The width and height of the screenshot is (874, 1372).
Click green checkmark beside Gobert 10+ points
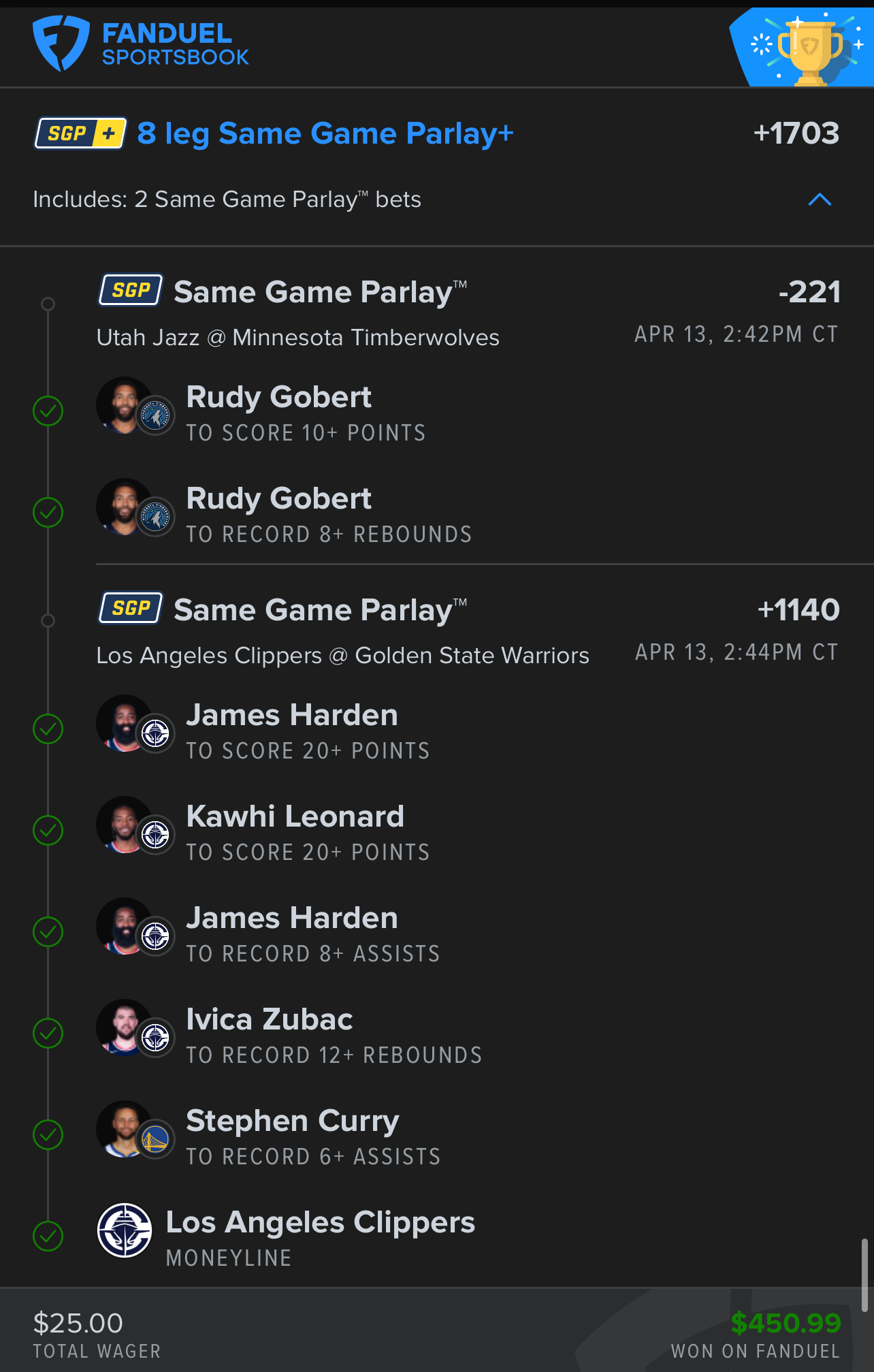point(48,411)
